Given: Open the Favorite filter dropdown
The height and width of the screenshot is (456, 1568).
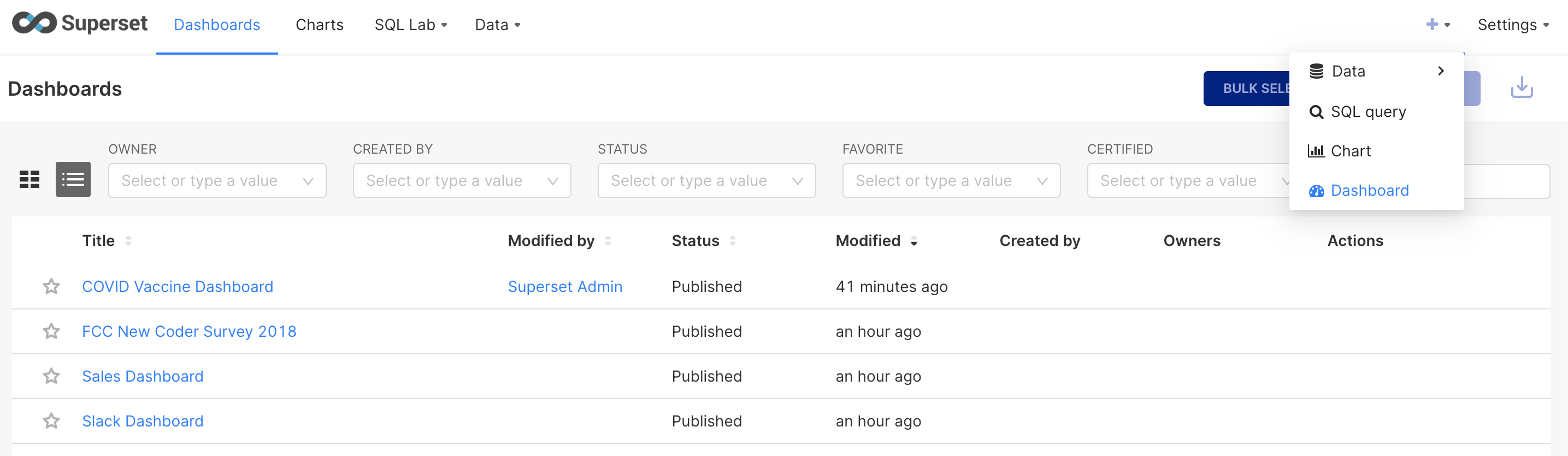Looking at the screenshot, I should tap(951, 181).
